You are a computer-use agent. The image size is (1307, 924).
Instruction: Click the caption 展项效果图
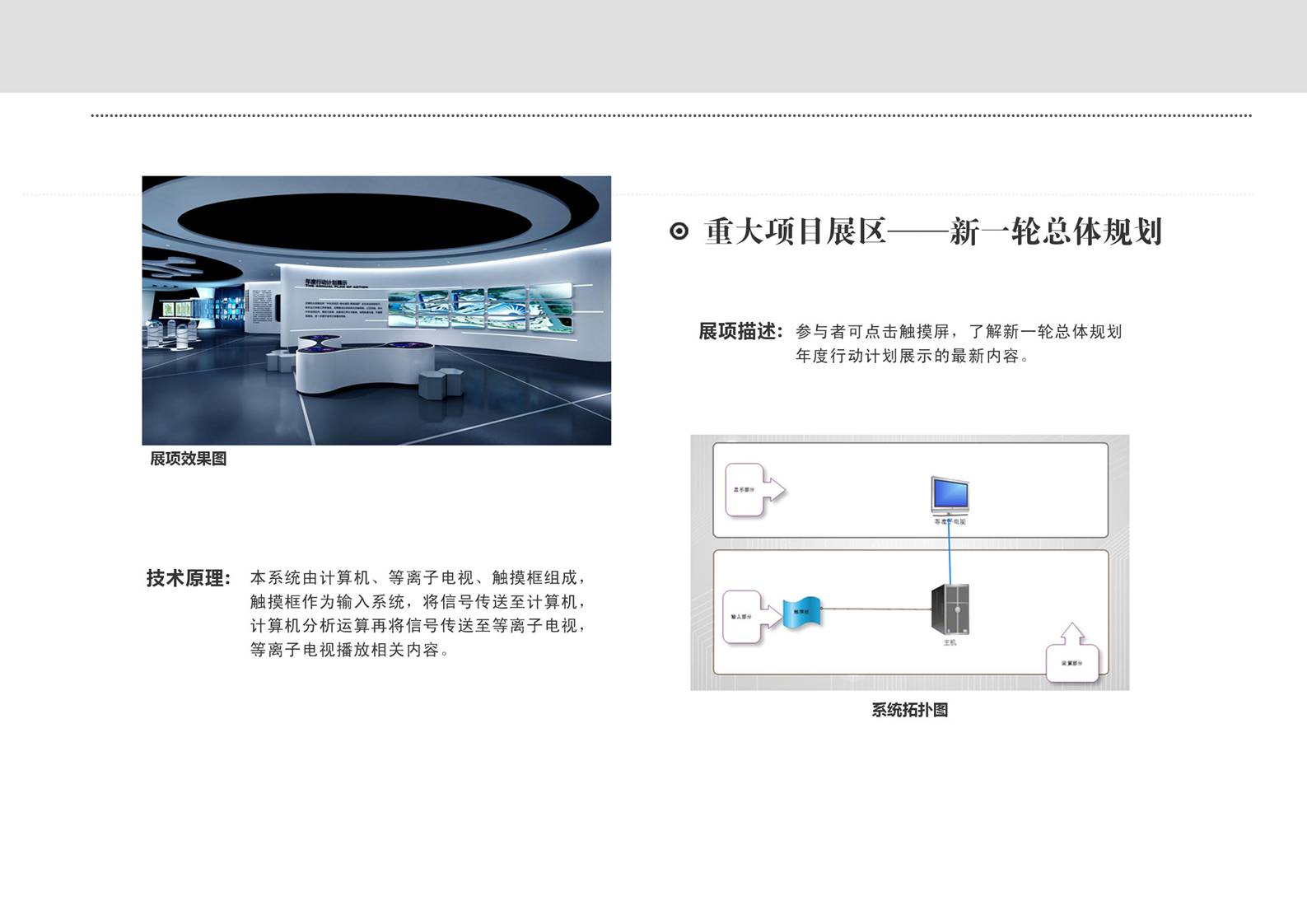click(x=189, y=459)
